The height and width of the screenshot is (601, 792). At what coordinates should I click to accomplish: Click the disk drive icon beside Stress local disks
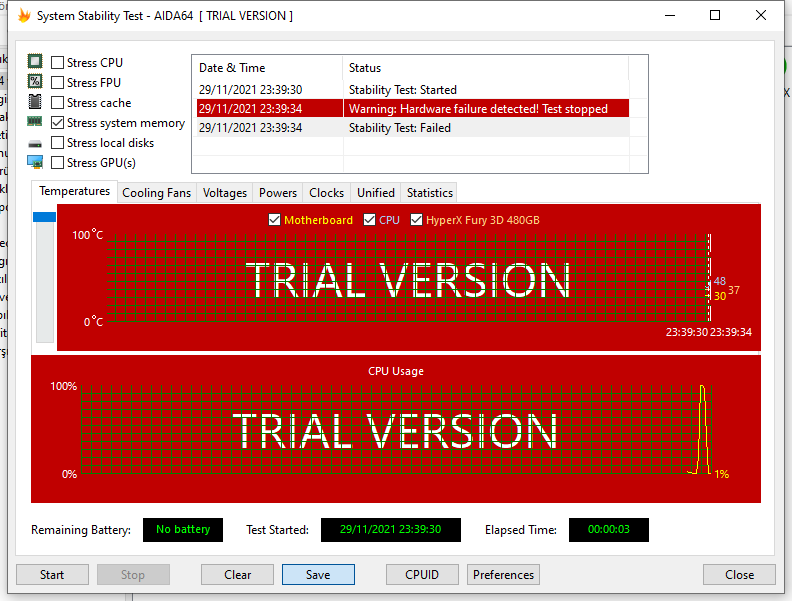point(35,144)
